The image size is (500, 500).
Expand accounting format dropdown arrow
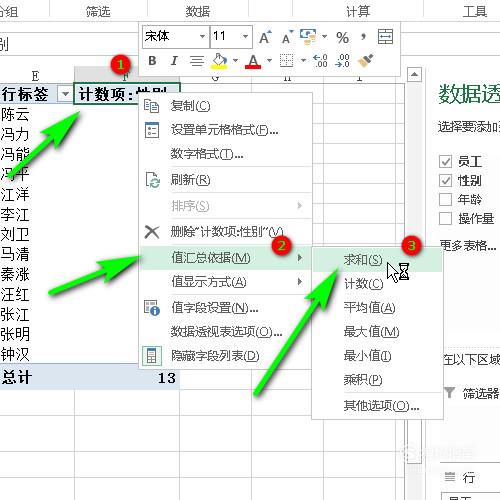pyautogui.click(x=324, y=36)
